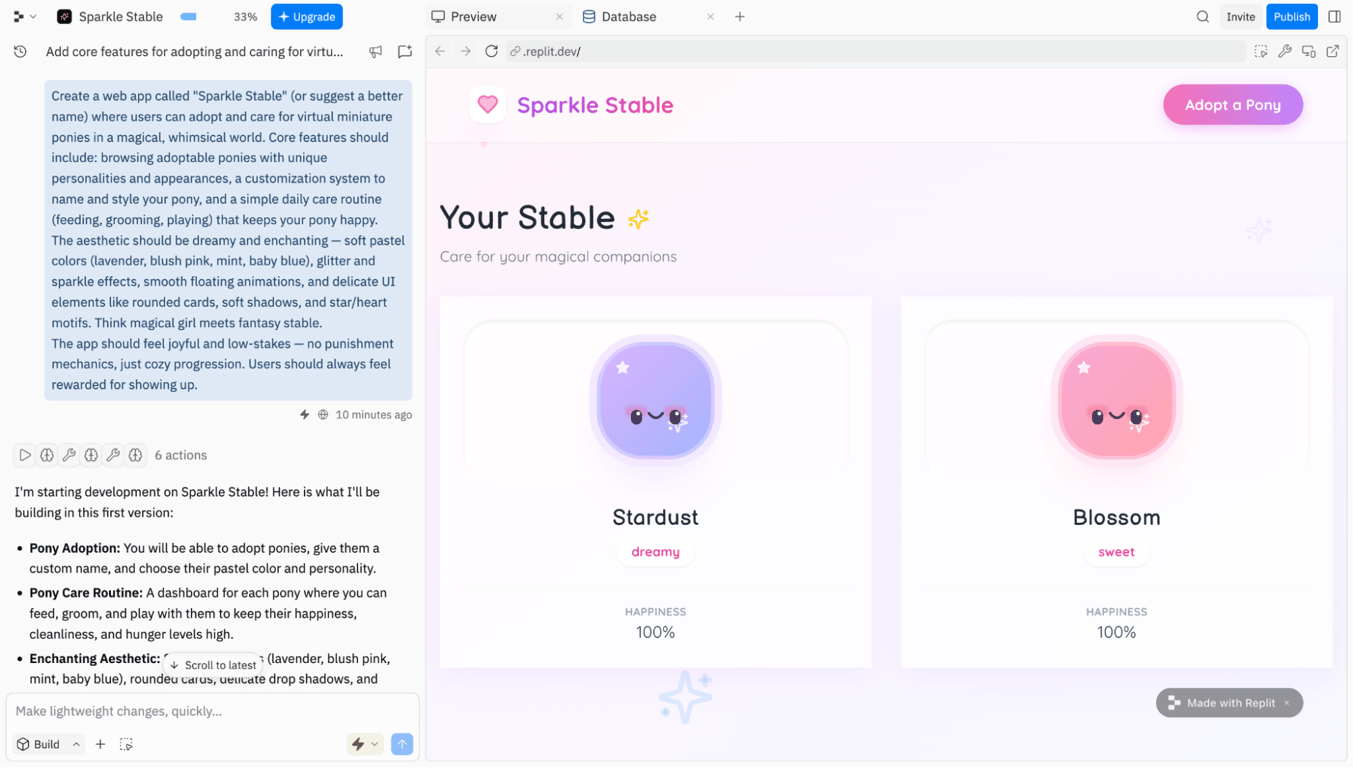Click the Adopt a Pony button

pos(1232,104)
